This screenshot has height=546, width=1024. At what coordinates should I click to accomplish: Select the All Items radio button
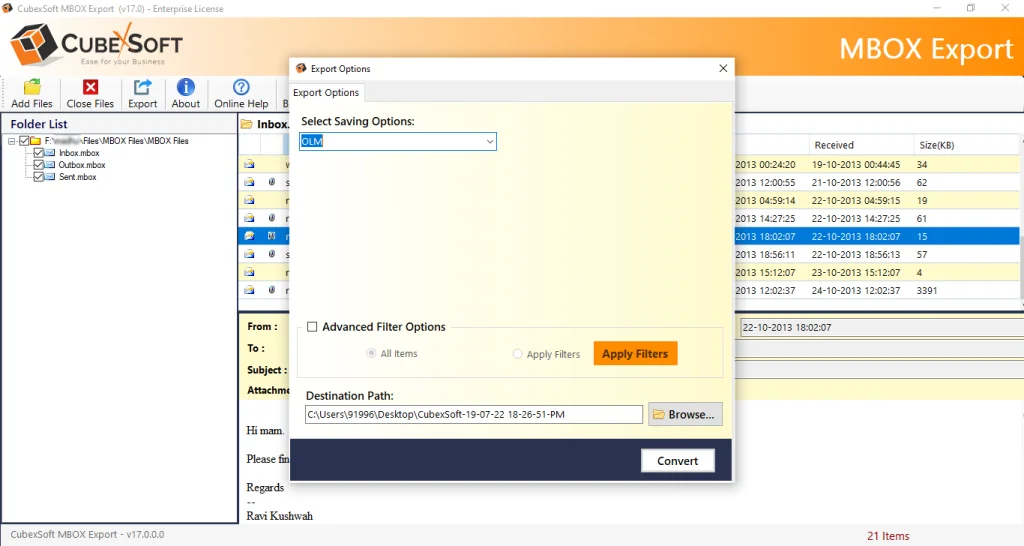[371, 353]
